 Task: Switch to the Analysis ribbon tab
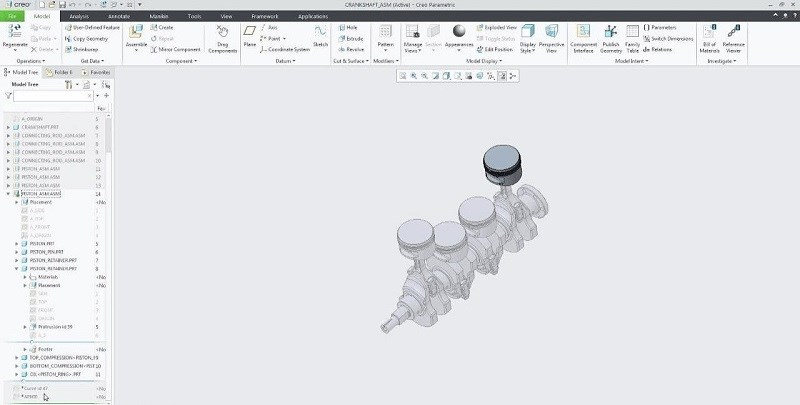(79, 17)
